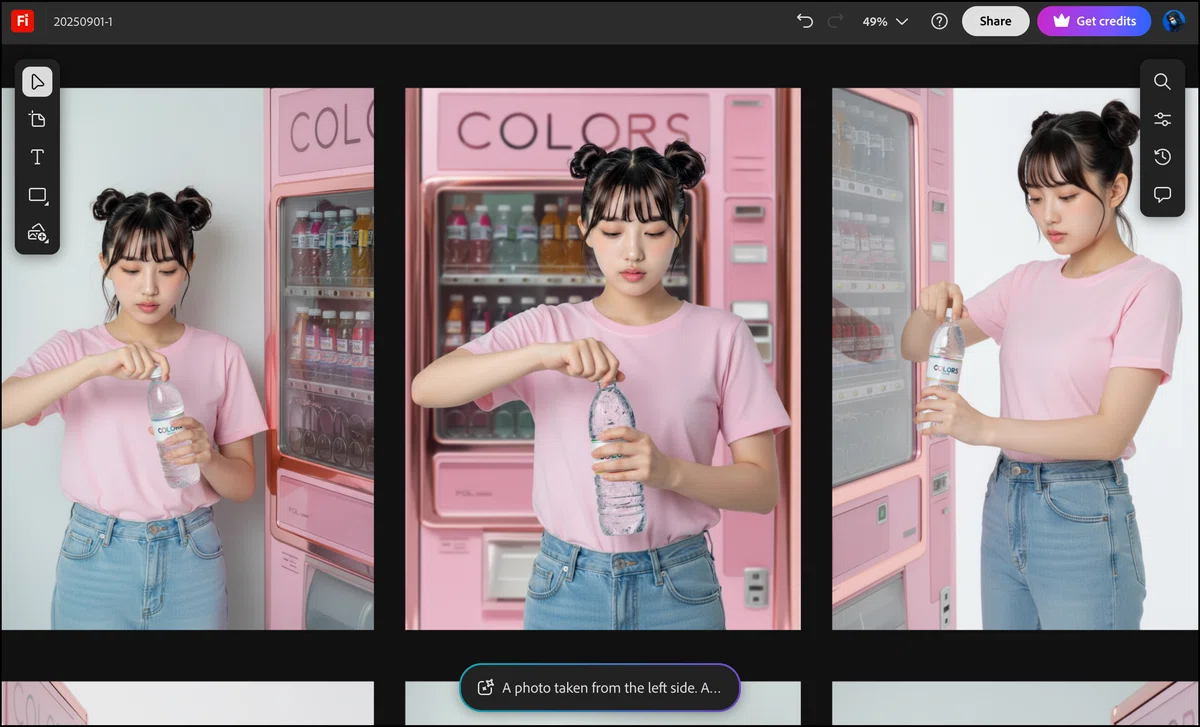Click the Share button
The height and width of the screenshot is (727, 1200).
pos(995,21)
